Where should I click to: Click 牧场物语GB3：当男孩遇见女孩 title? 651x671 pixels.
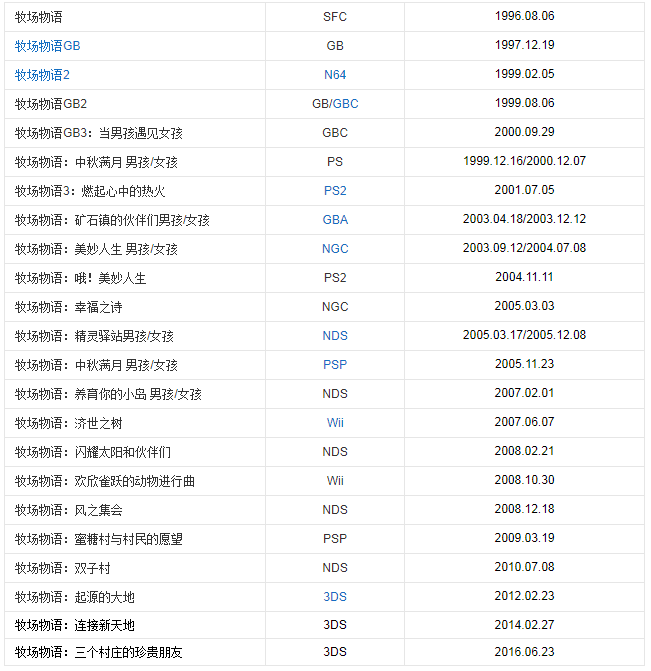[98, 133]
